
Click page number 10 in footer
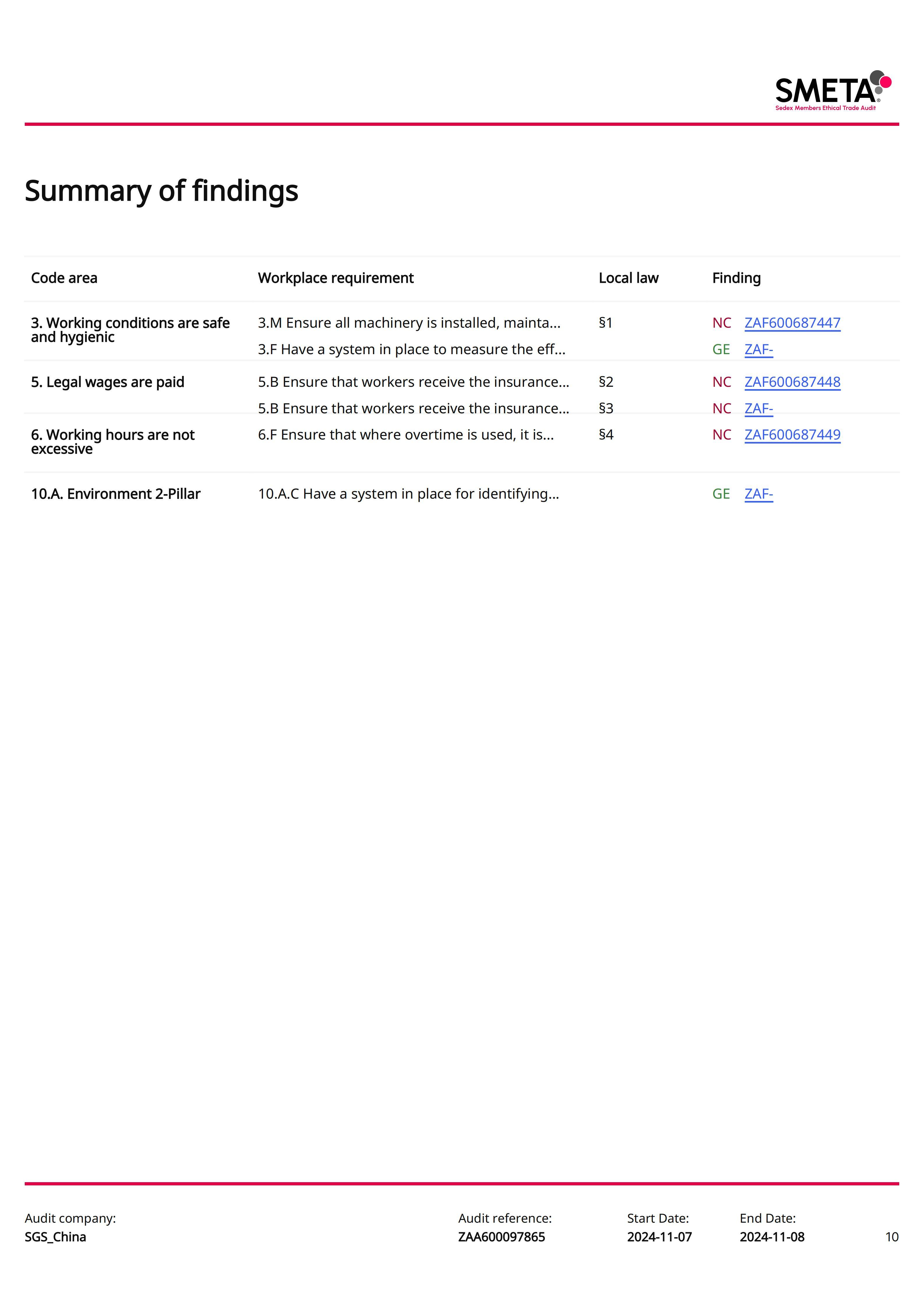[x=891, y=1237]
